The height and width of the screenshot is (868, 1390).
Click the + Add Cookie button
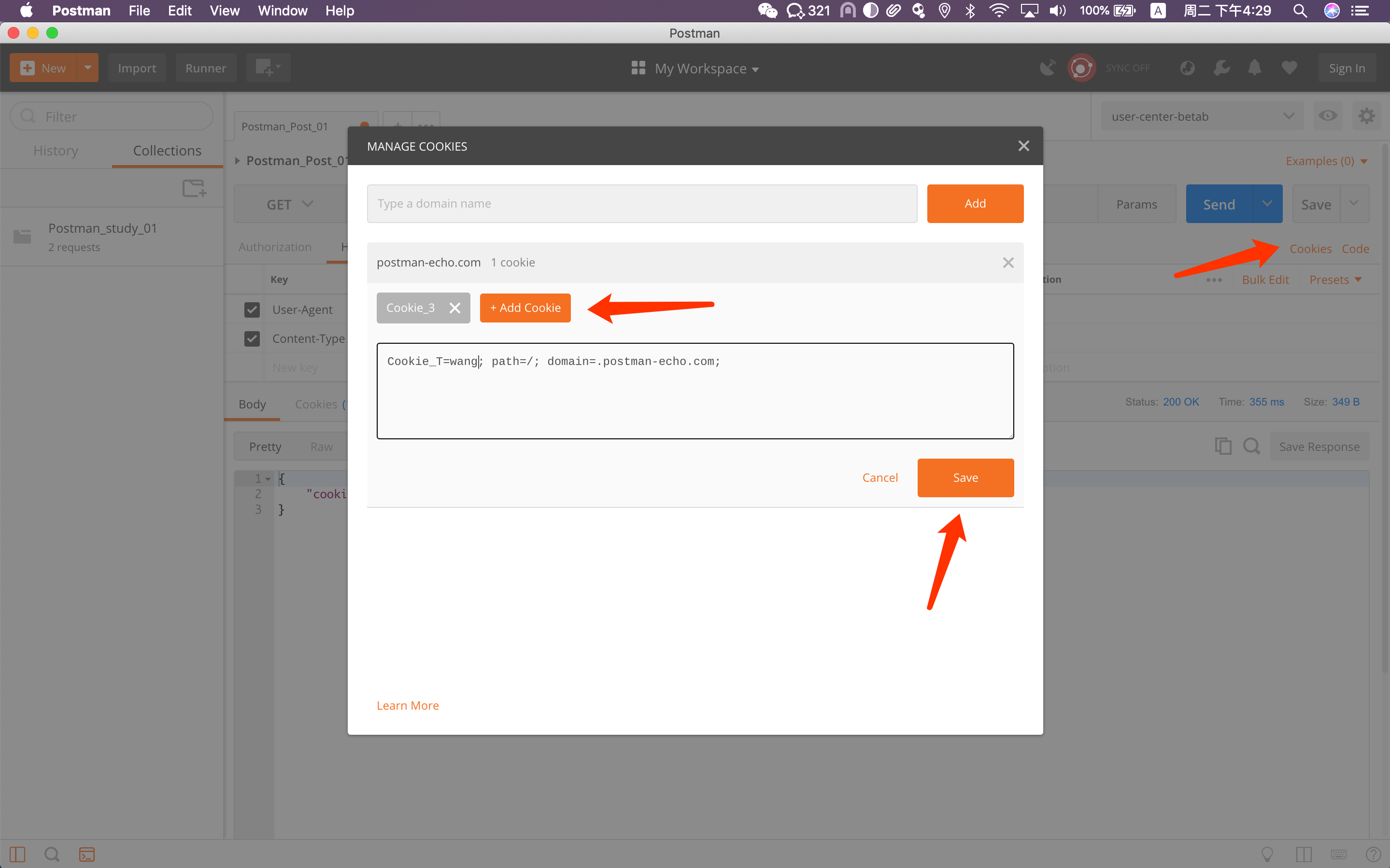tap(525, 308)
